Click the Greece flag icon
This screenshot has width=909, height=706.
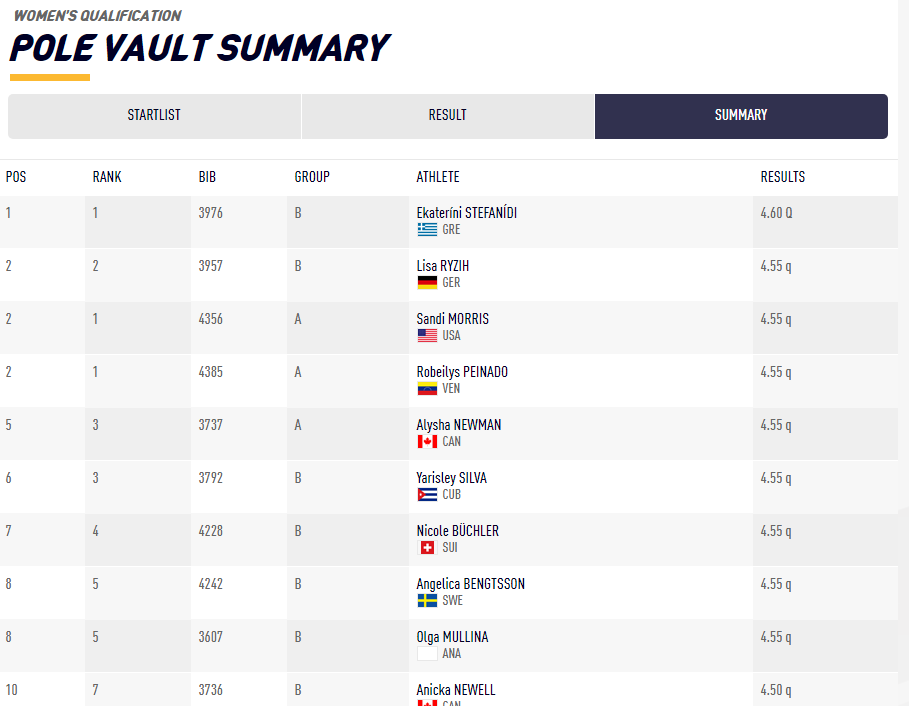427,229
